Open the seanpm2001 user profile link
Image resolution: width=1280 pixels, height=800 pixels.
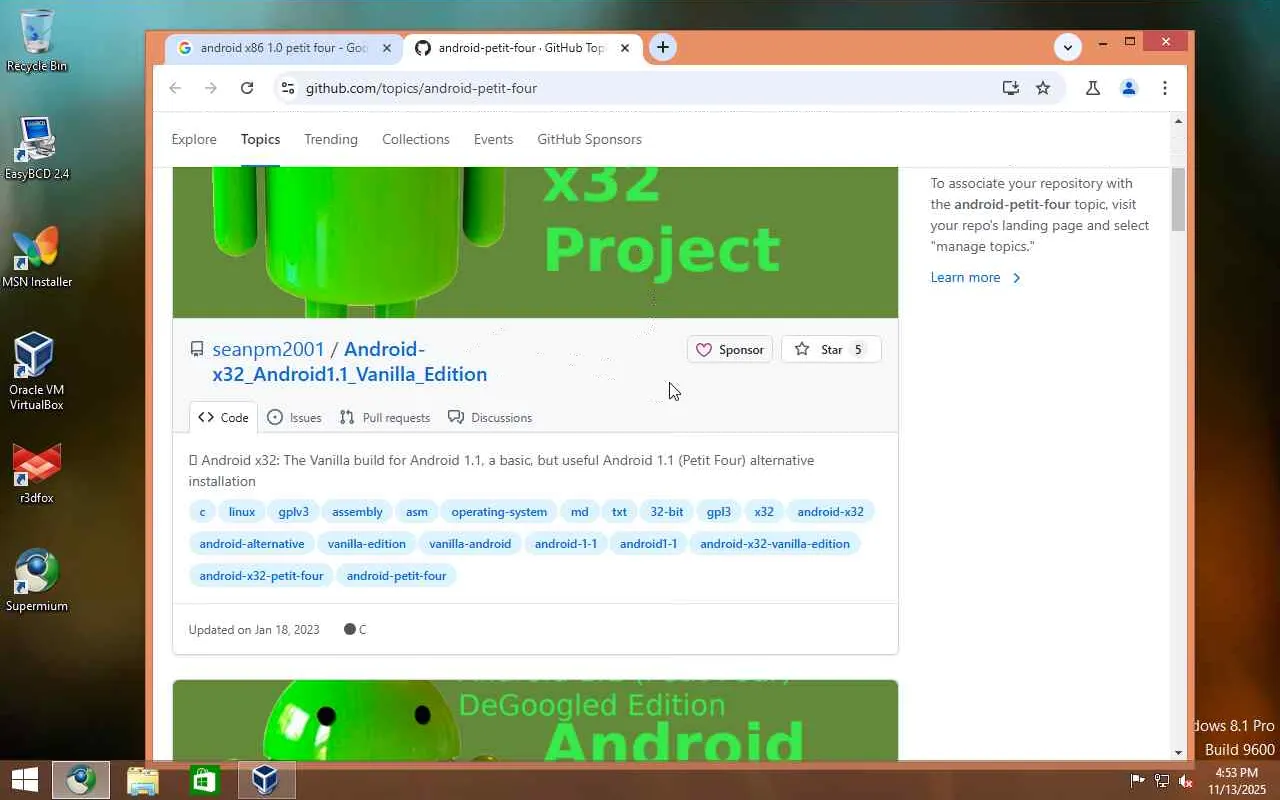tap(268, 349)
